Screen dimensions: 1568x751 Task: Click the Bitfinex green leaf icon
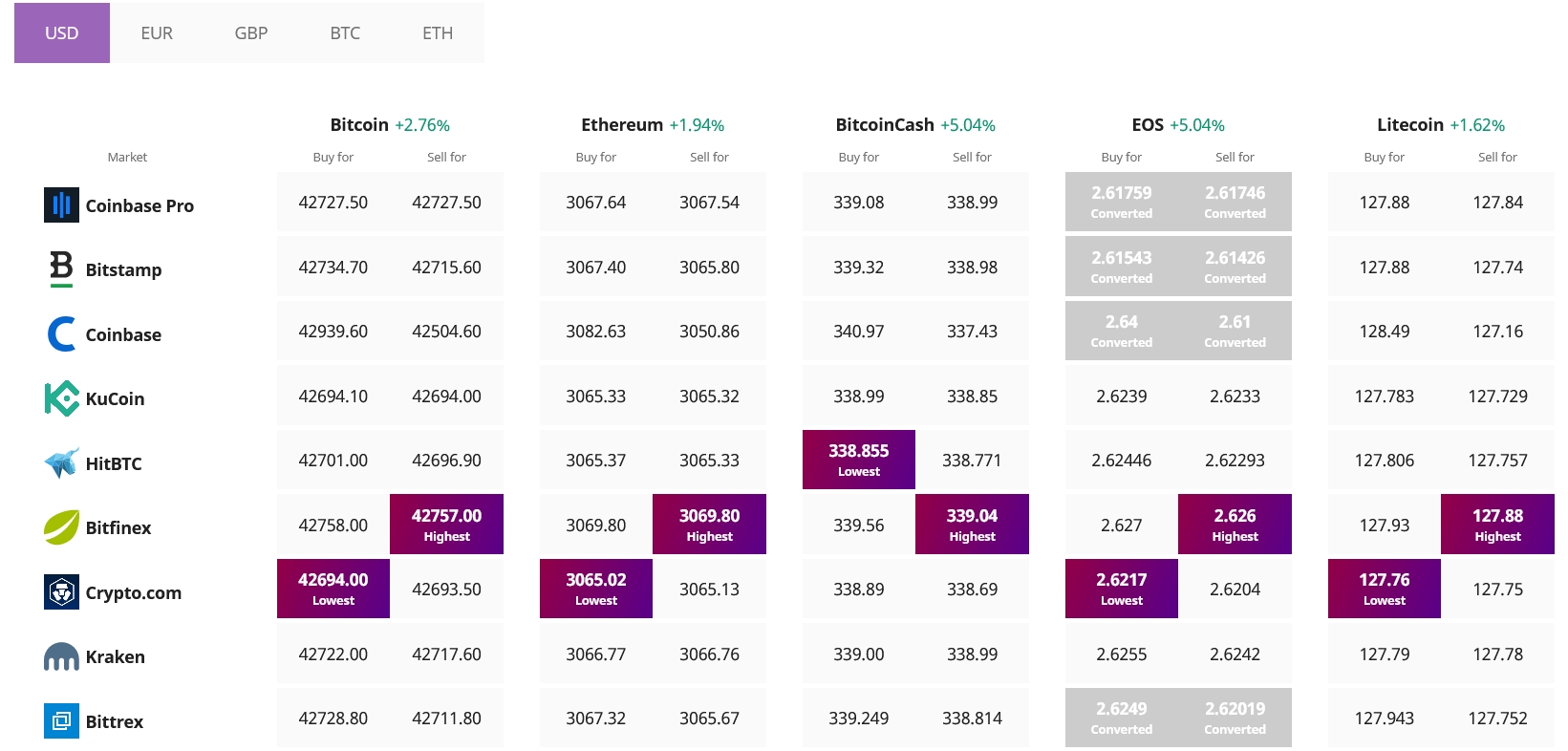pos(61,527)
